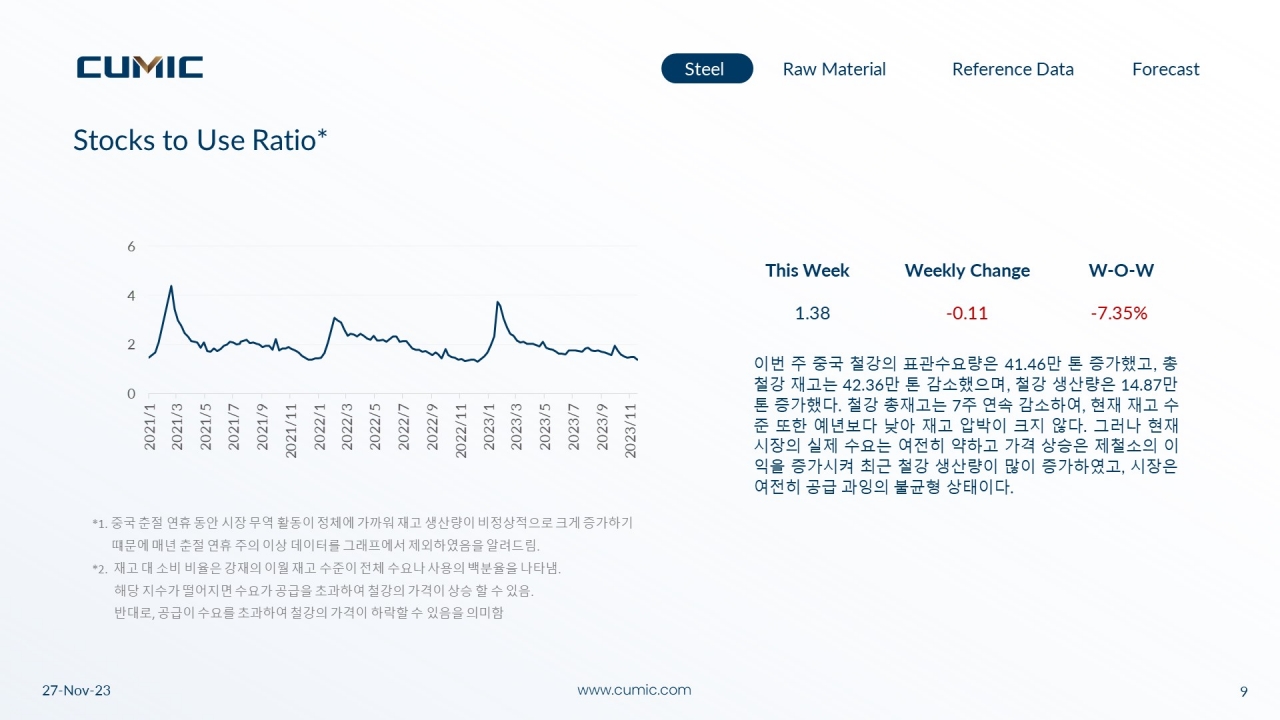Select the Steel tab
The image size is (1280, 720).
coord(707,69)
